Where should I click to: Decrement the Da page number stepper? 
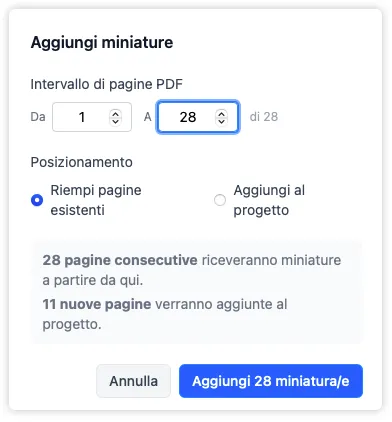point(115,121)
